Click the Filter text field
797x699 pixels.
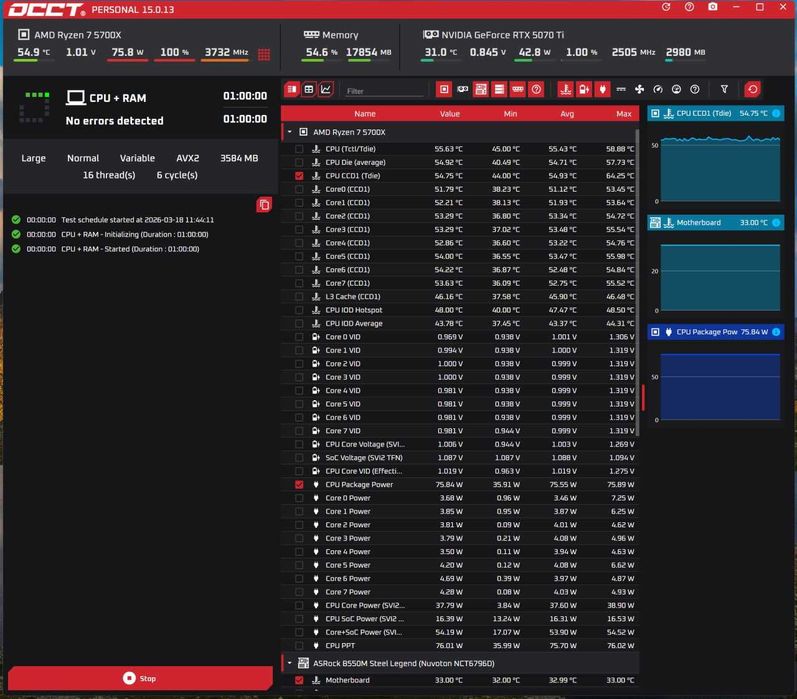pyautogui.click(x=384, y=91)
